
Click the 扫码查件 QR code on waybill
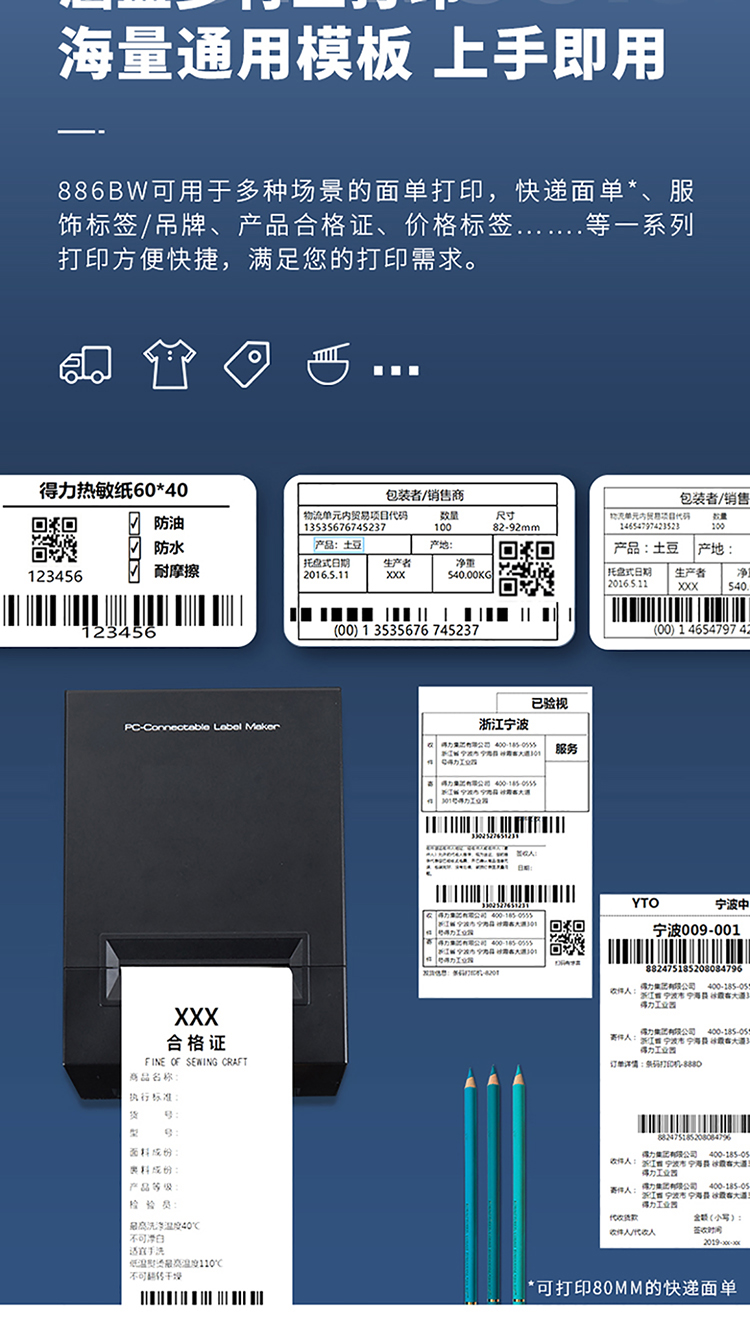(567, 938)
